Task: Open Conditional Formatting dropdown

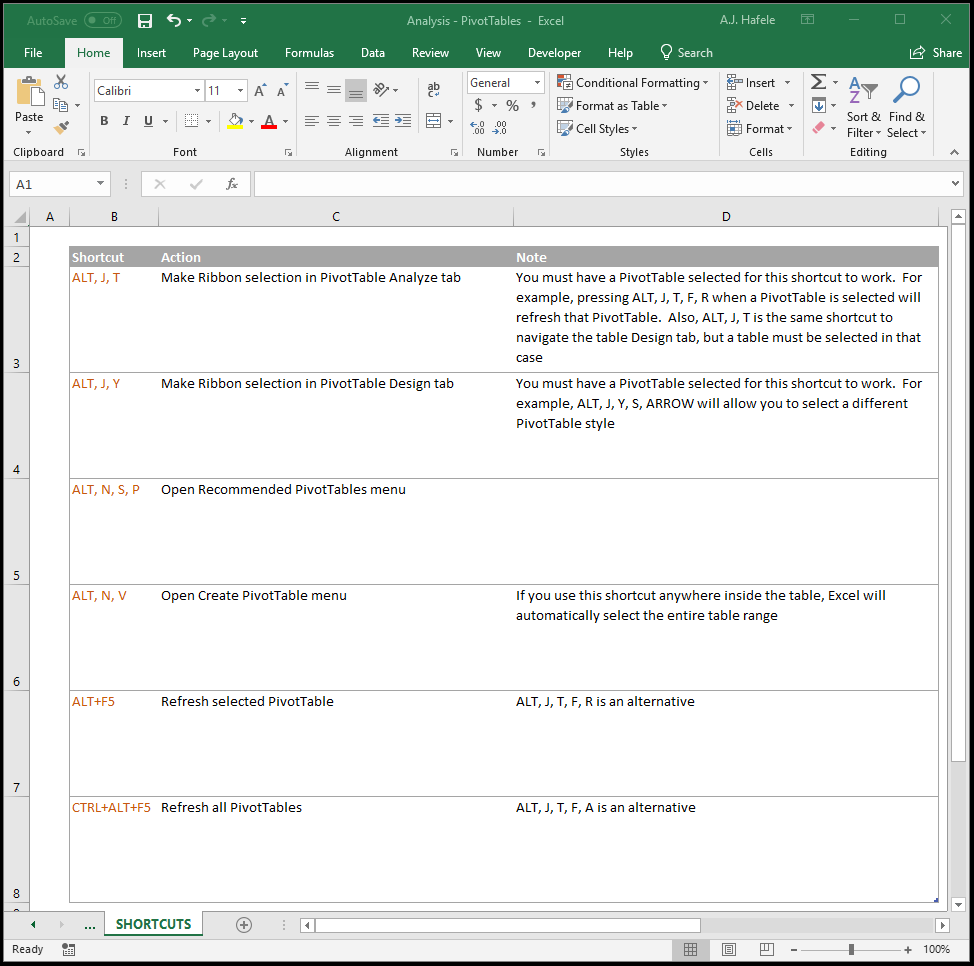Action: click(632, 83)
